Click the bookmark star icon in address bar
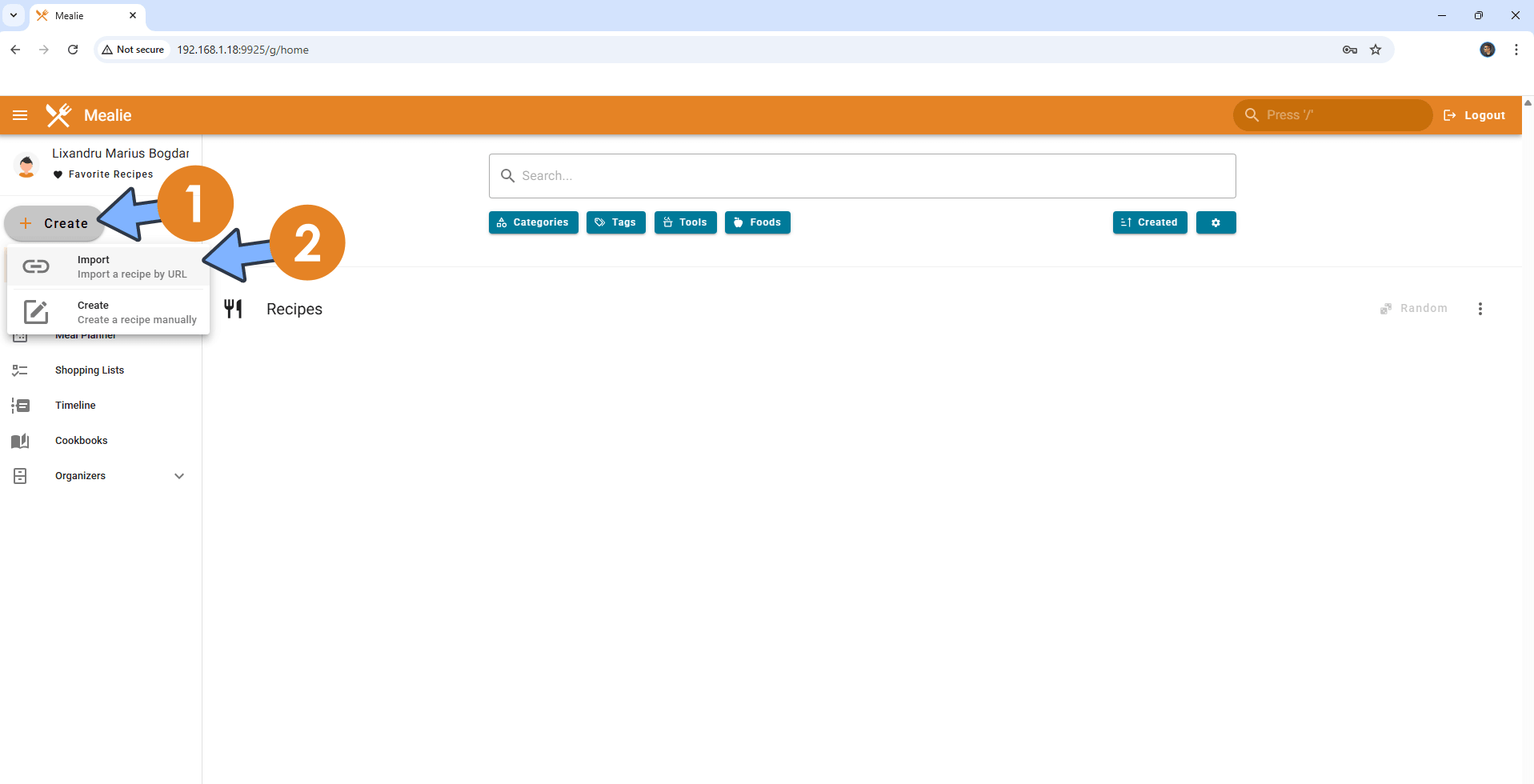The width and height of the screenshot is (1534, 784). point(1376,50)
